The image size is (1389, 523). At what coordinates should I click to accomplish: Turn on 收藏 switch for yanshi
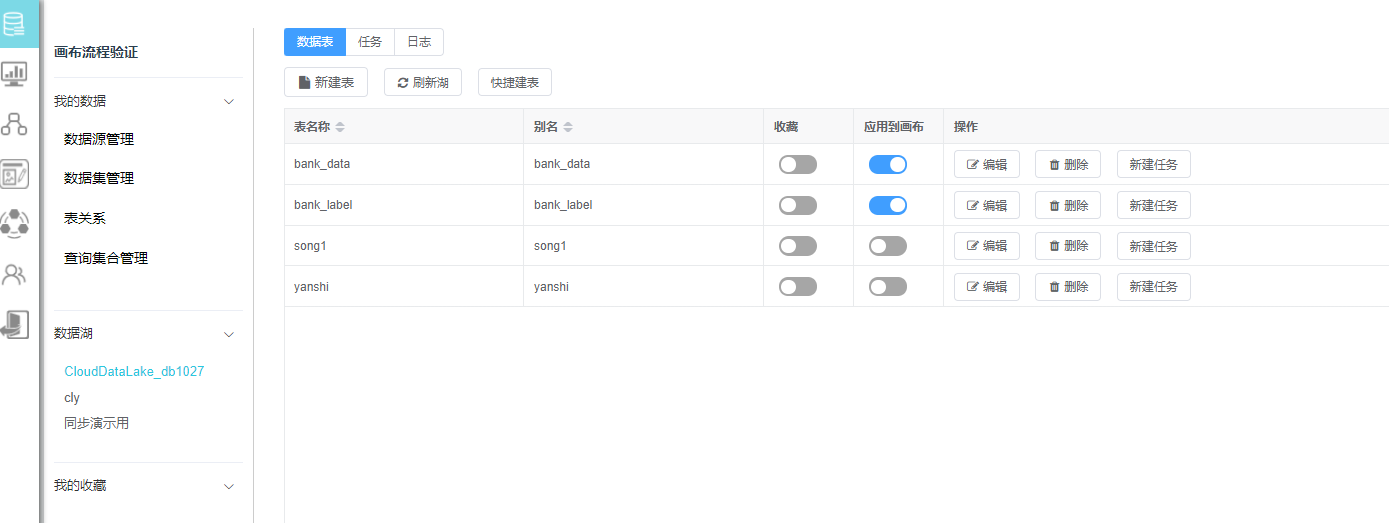pyautogui.click(x=798, y=287)
